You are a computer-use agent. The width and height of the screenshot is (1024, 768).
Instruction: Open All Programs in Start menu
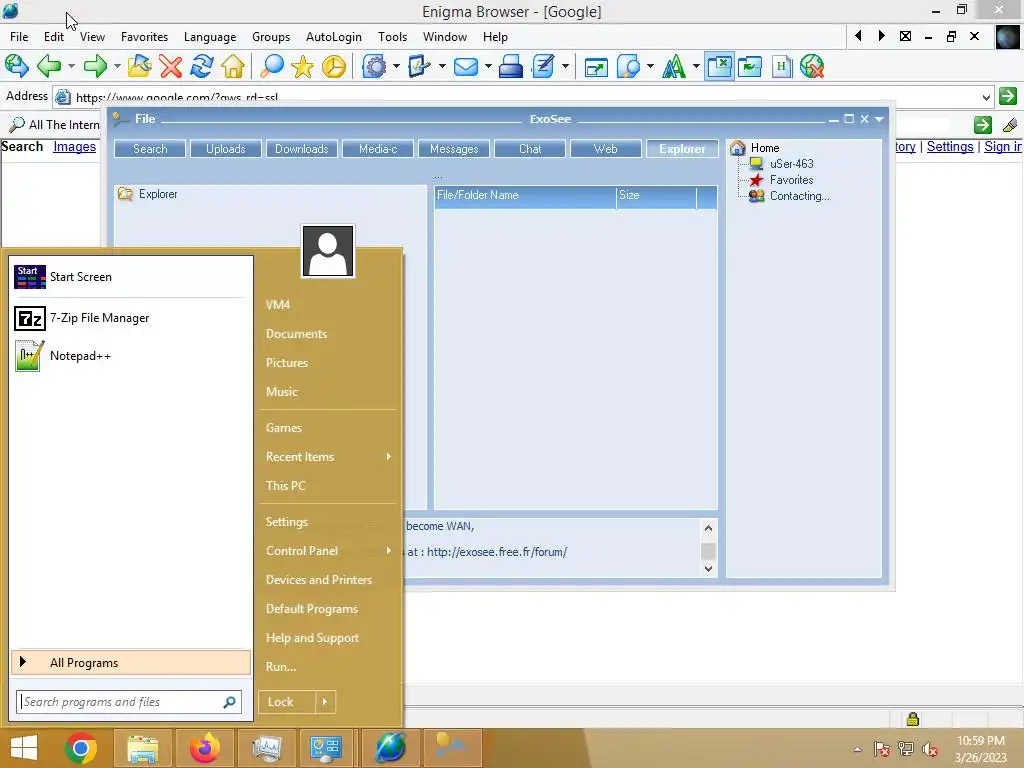point(131,662)
